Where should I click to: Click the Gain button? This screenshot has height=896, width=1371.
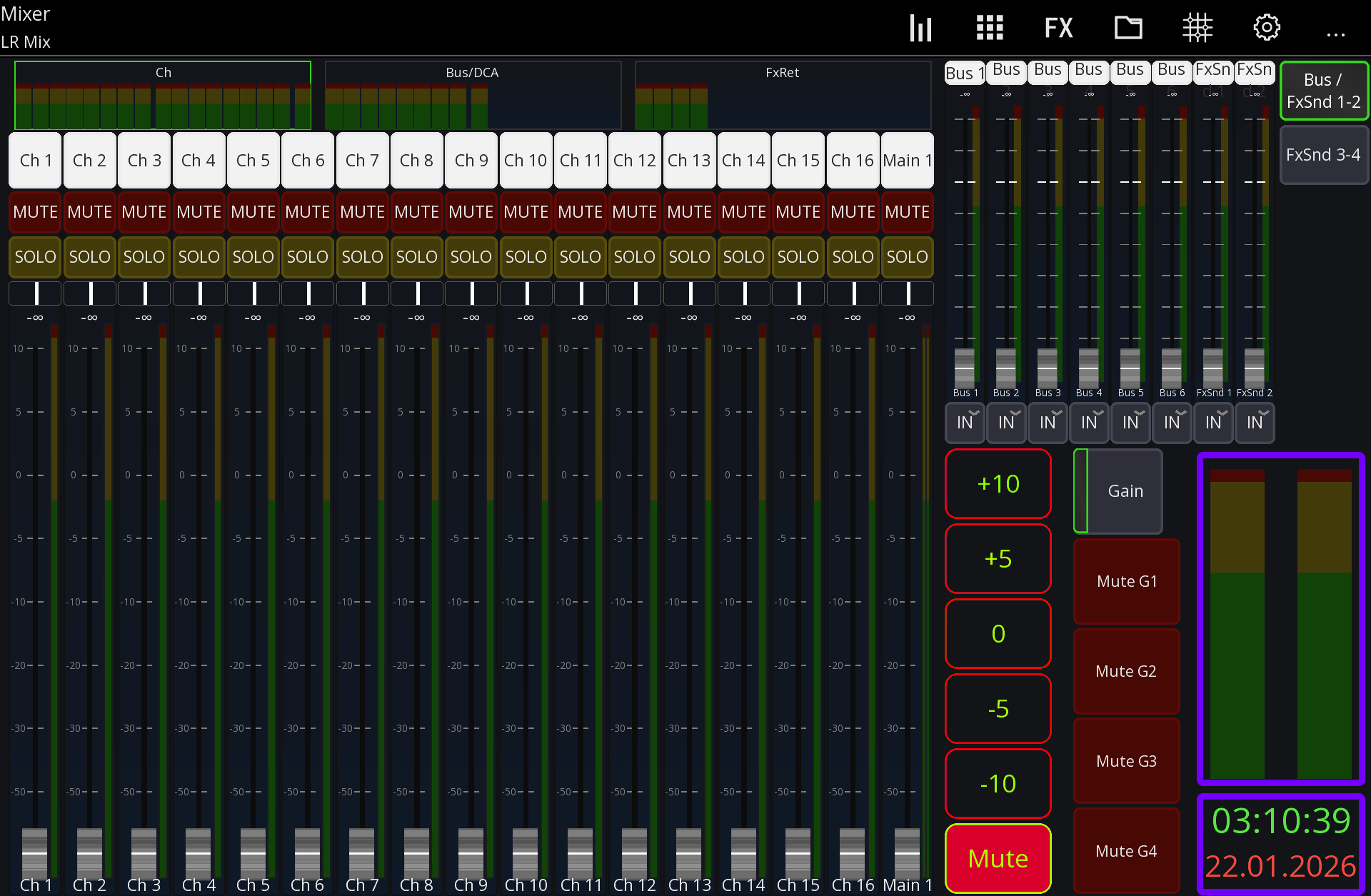1119,491
